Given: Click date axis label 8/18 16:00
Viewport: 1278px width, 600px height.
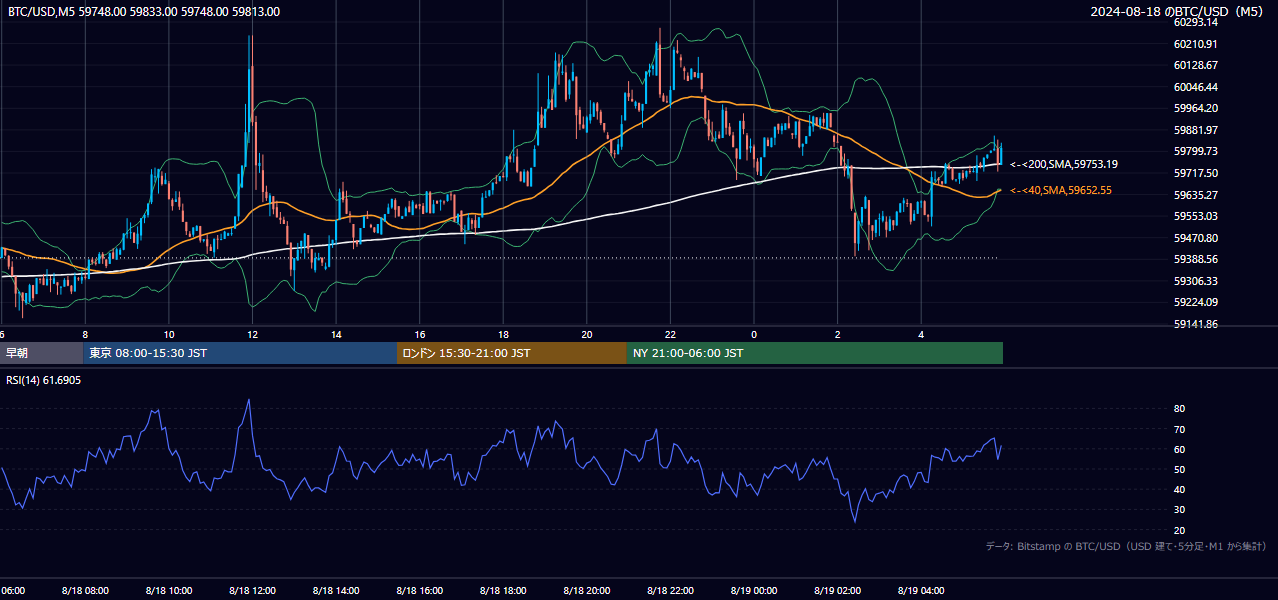Looking at the screenshot, I should click(419, 591).
